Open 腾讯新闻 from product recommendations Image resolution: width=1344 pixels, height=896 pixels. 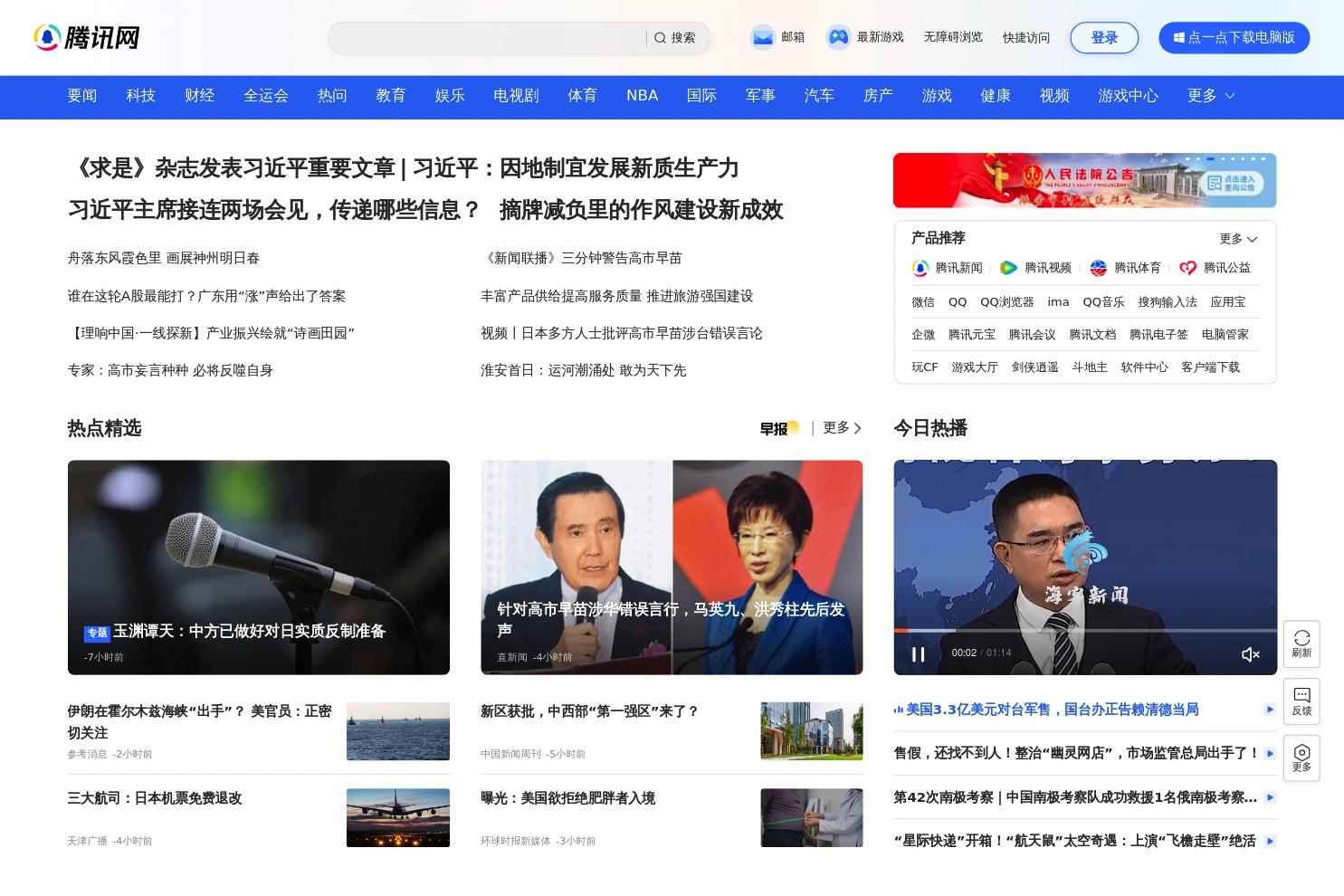pos(958,268)
